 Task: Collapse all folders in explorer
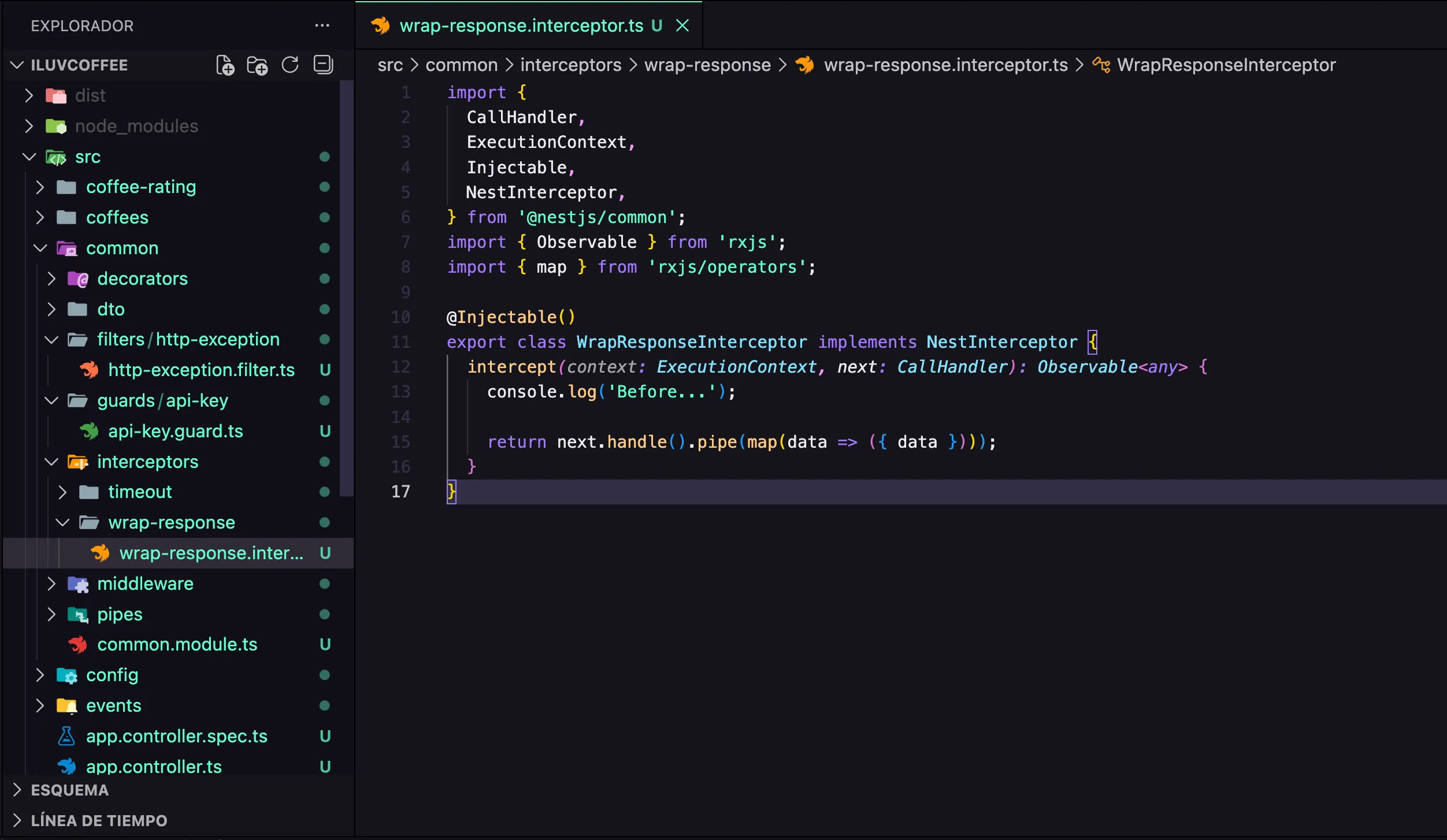[323, 65]
